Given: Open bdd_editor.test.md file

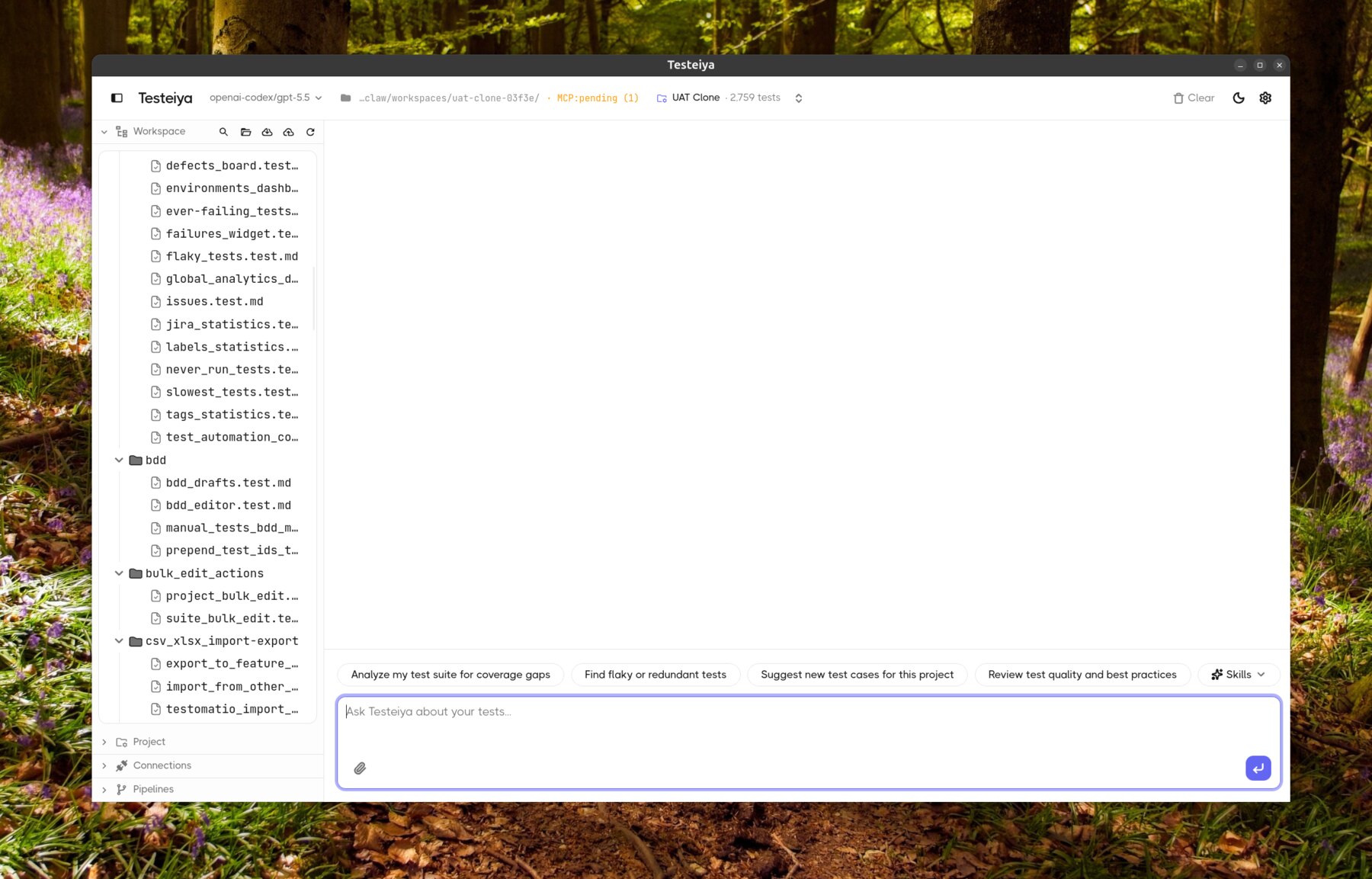Looking at the screenshot, I should 221,505.
